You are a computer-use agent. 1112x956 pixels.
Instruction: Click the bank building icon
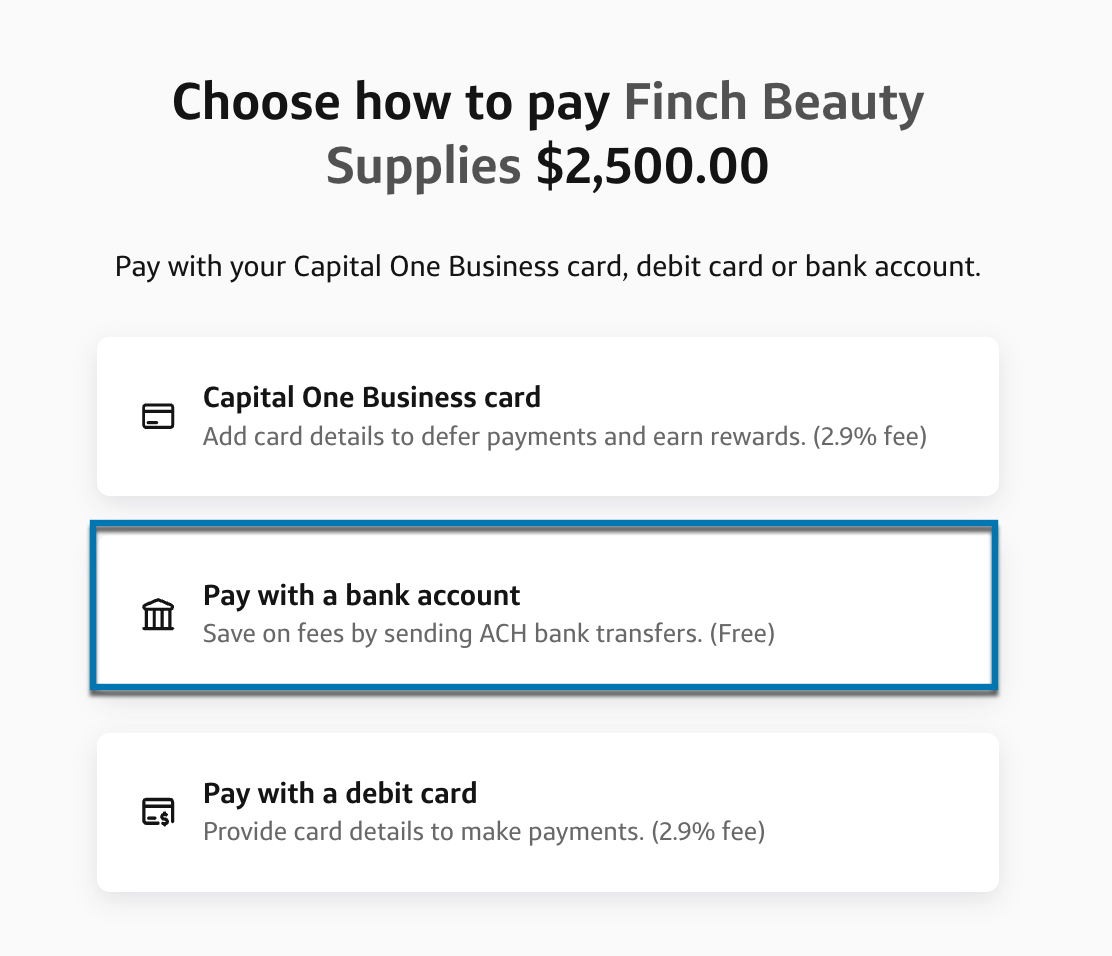(x=157, y=613)
